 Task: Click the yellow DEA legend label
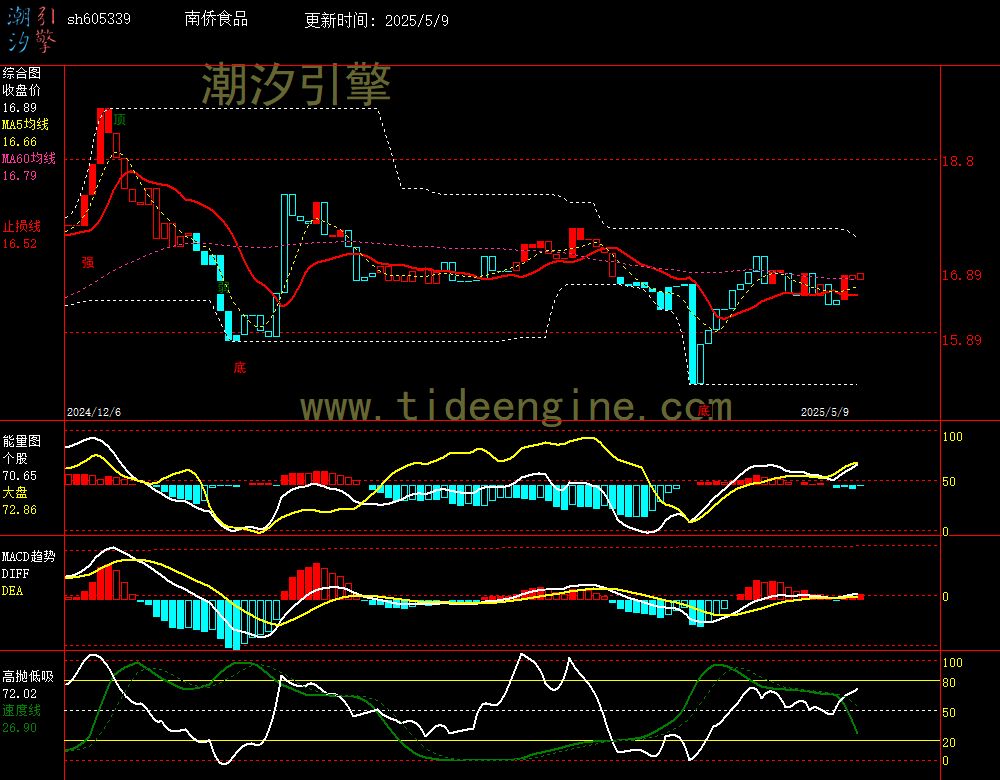pyautogui.click(x=12, y=591)
